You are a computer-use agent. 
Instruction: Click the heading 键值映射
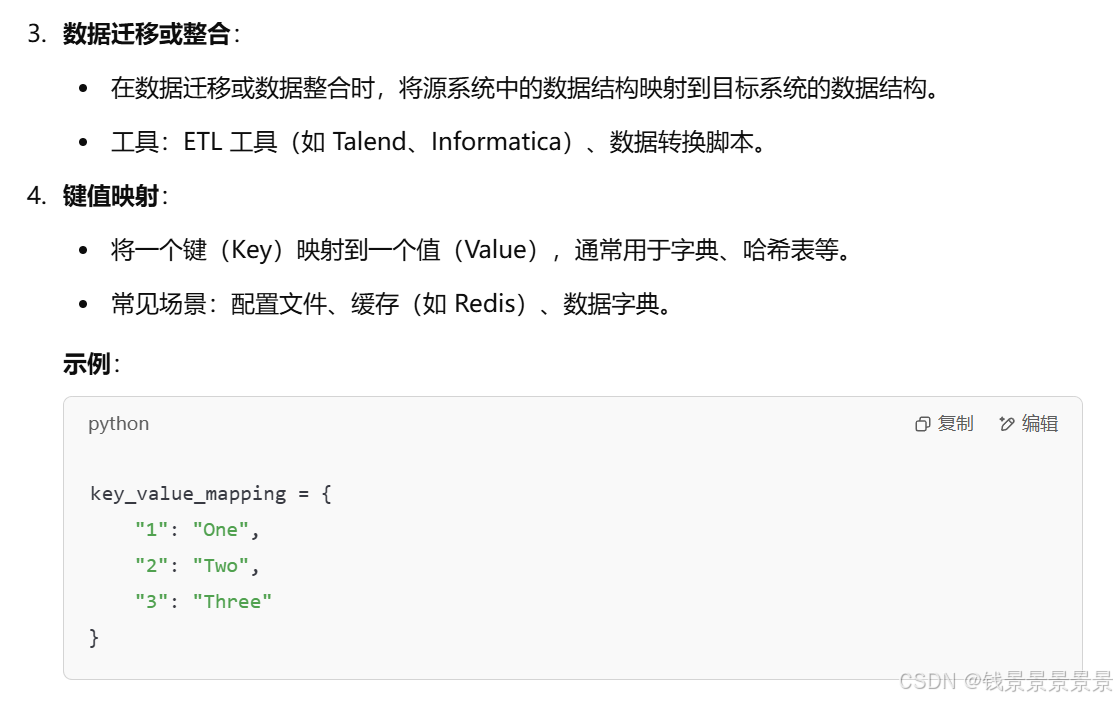110,196
